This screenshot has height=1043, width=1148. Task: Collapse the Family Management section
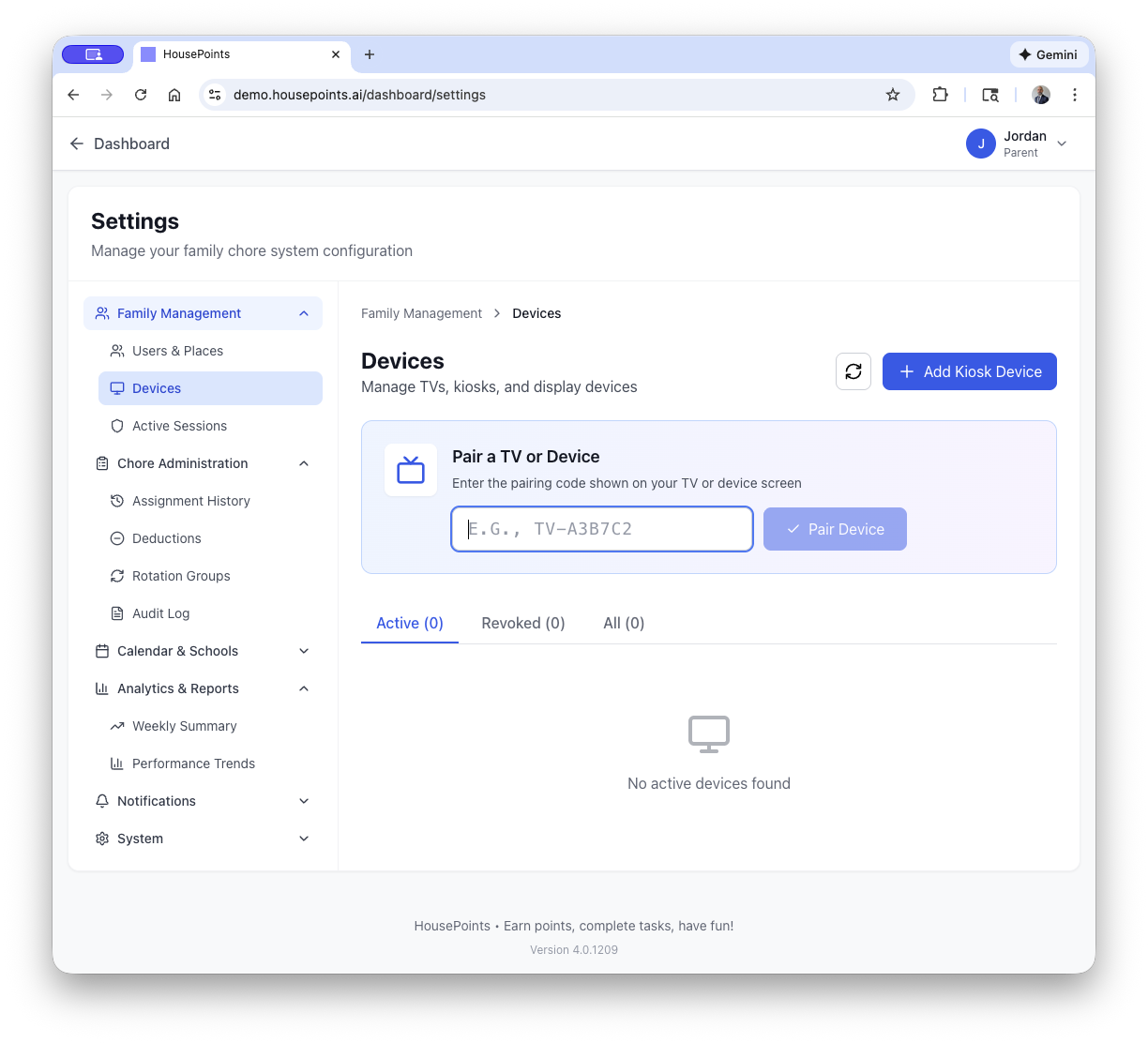304,313
